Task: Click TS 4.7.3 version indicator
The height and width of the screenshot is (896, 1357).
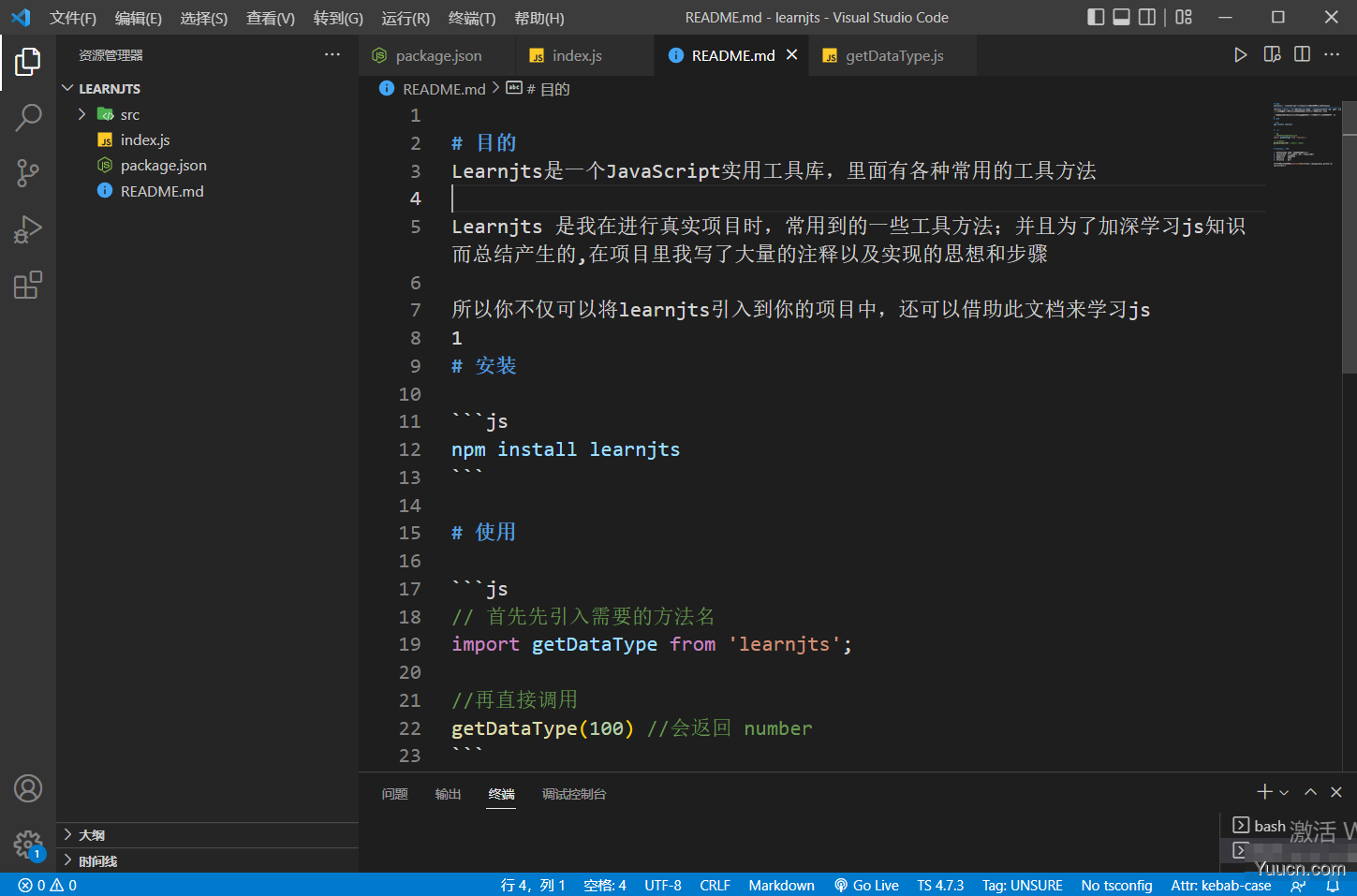Action: 940,885
